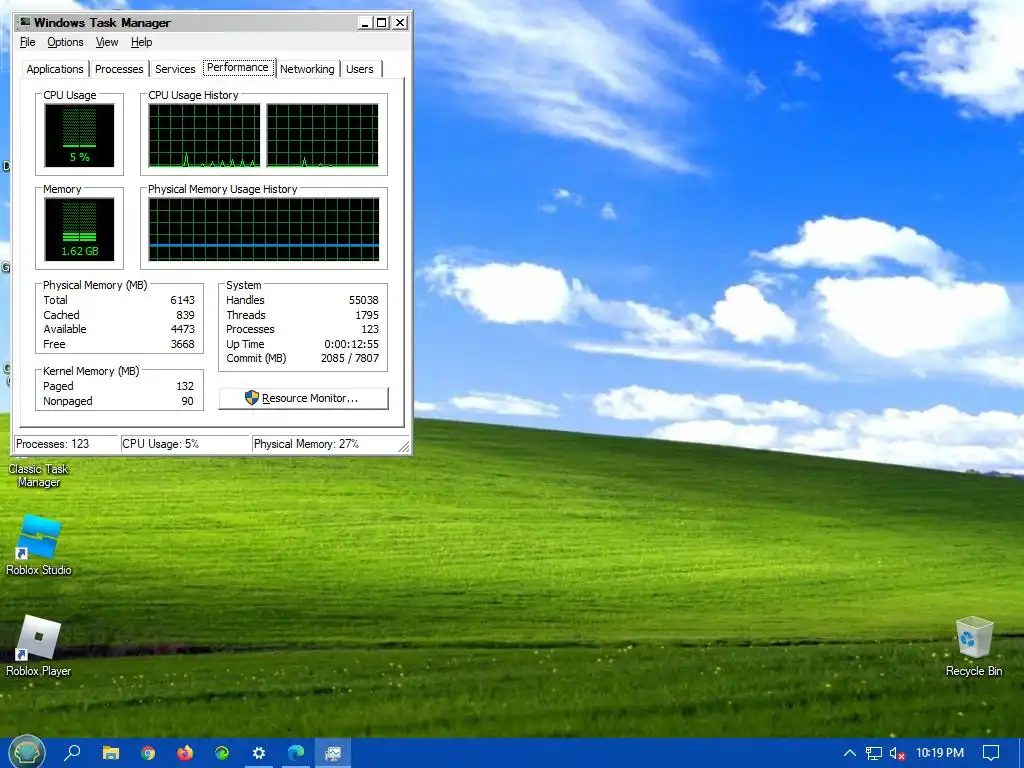The height and width of the screenshot is (768, 1024).
Task: Click the right CPU Usage History graph
Action: [x=322, y=135]
